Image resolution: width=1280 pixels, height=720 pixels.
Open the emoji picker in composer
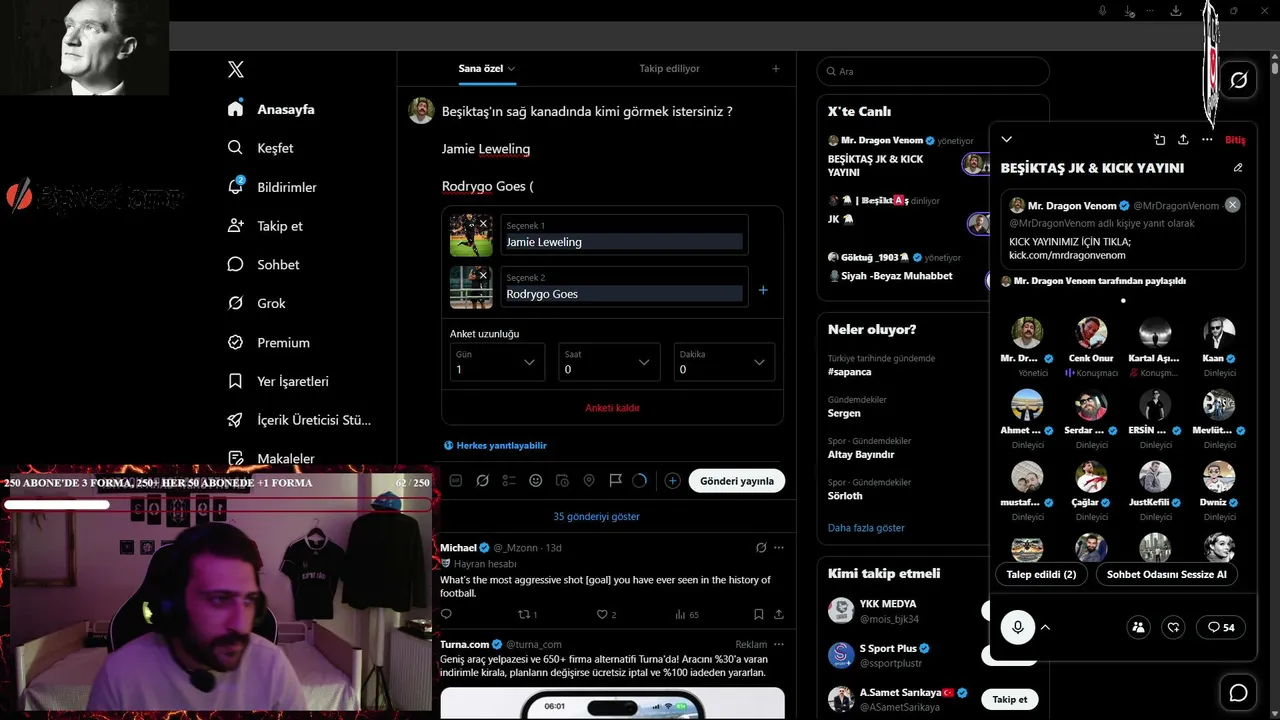coord(536,481)
